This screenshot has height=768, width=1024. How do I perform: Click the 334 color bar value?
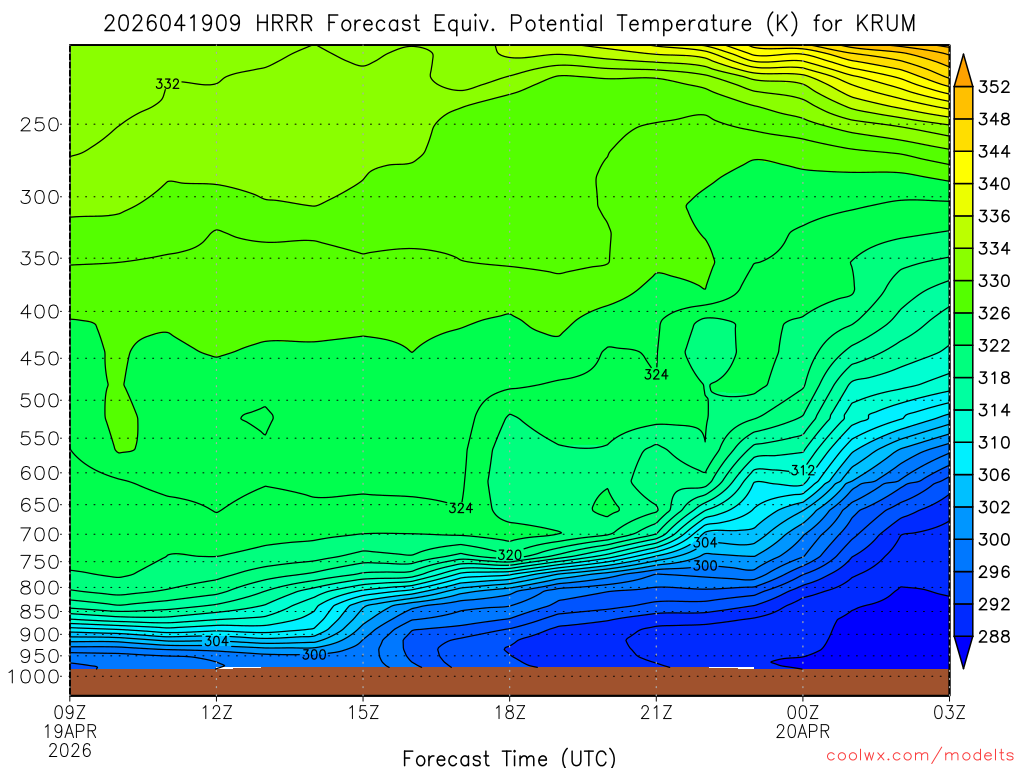click(x=994, y=248)
